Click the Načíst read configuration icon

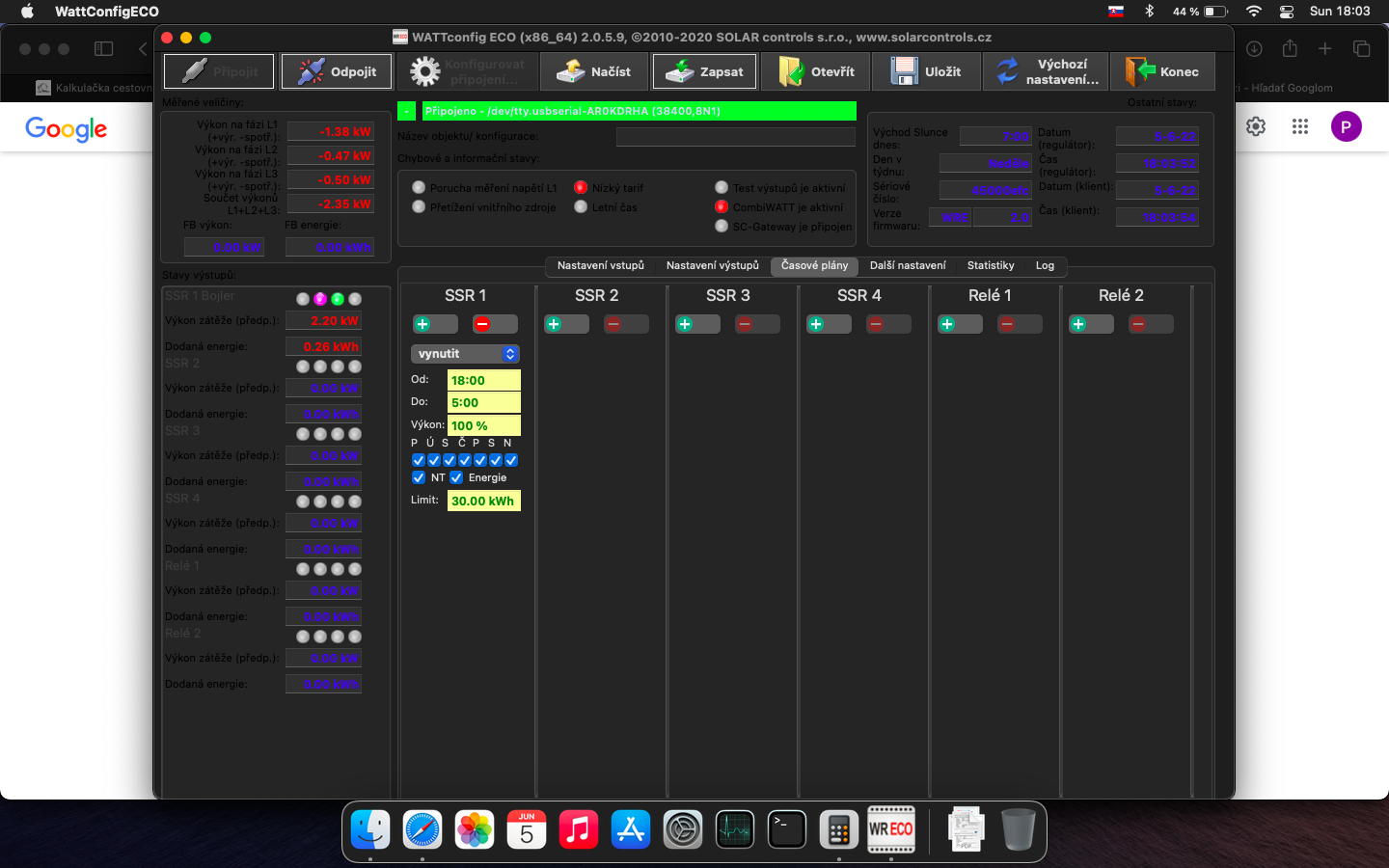(x=571, y=71)
